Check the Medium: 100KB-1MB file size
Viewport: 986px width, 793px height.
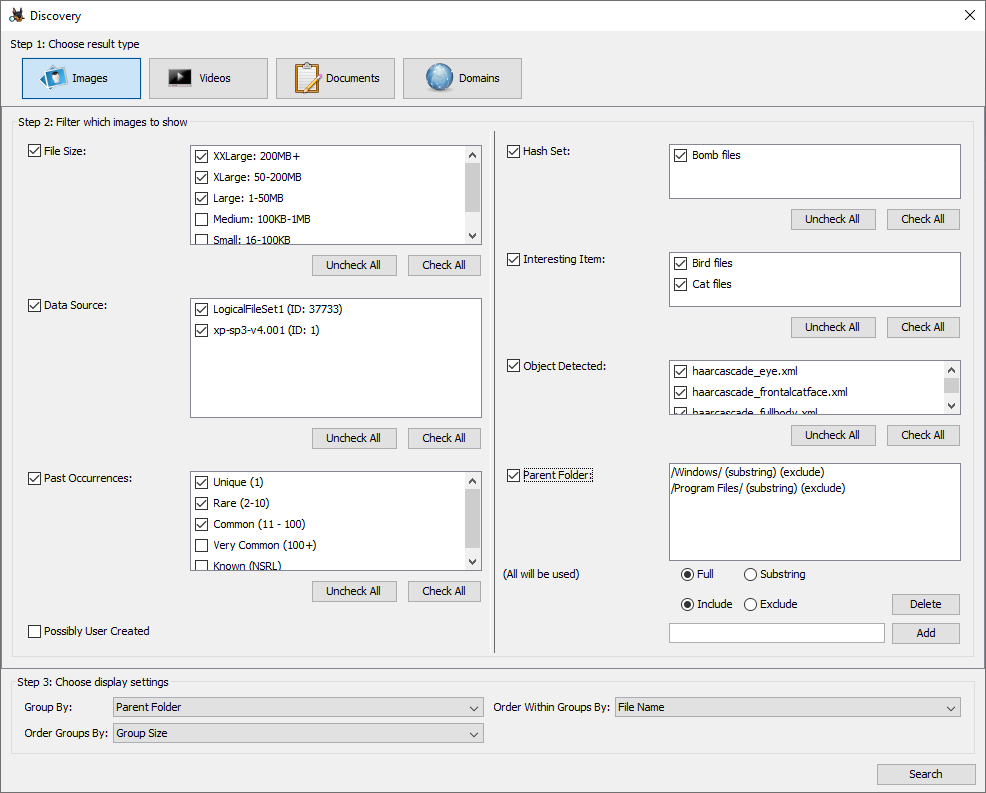[x=202, y=219]
